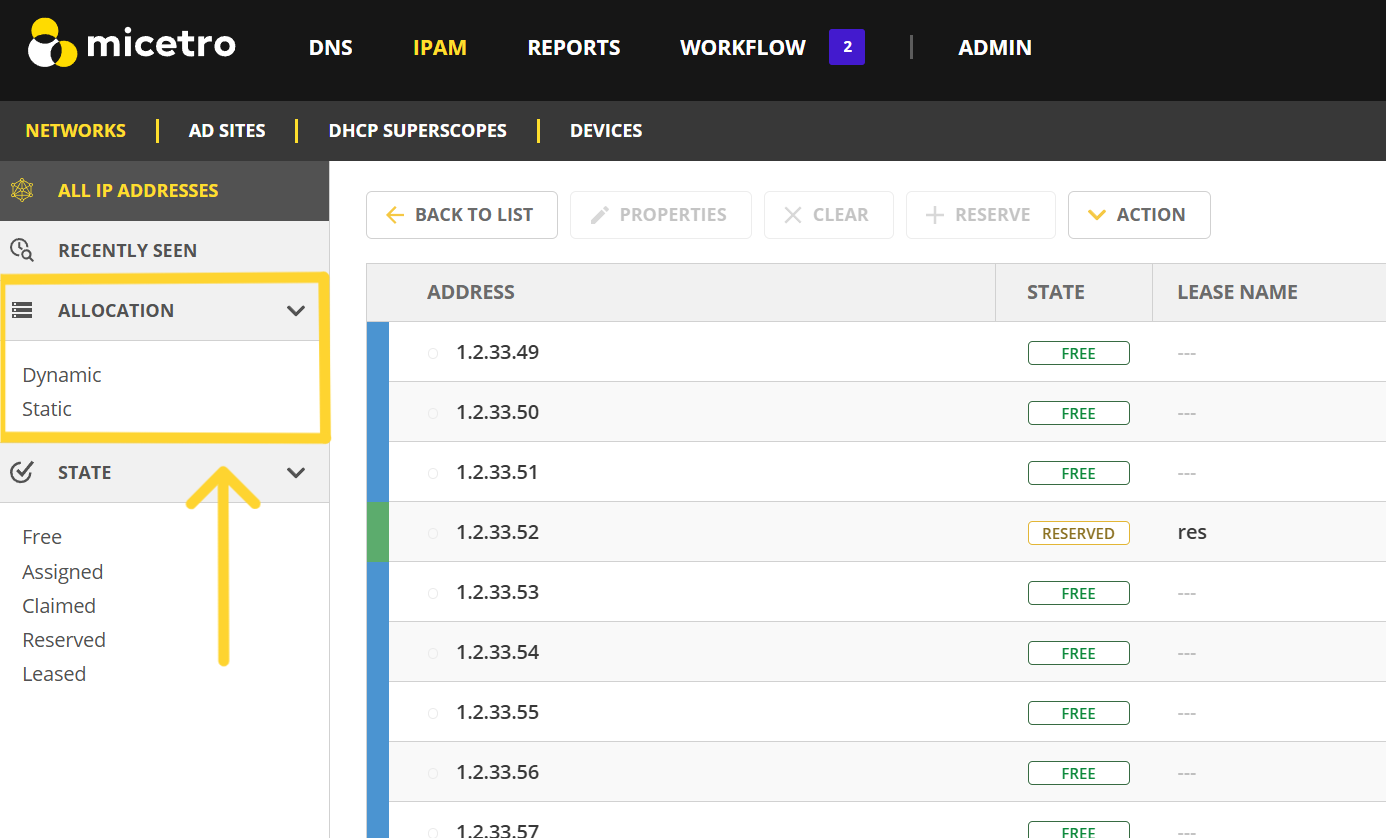Viewport: 1386px width, 838px height.
Task: Filter by Dynamic allocation
Action: (x=62, y=375)
